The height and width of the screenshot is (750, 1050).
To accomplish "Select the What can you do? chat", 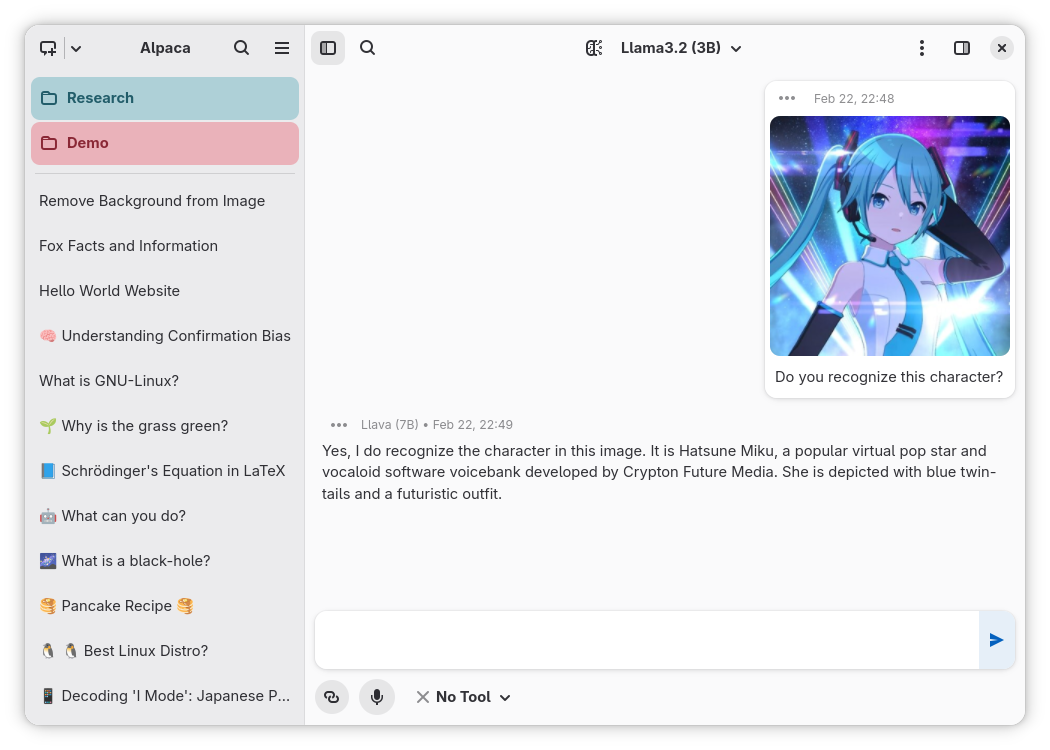I will 165,516.
